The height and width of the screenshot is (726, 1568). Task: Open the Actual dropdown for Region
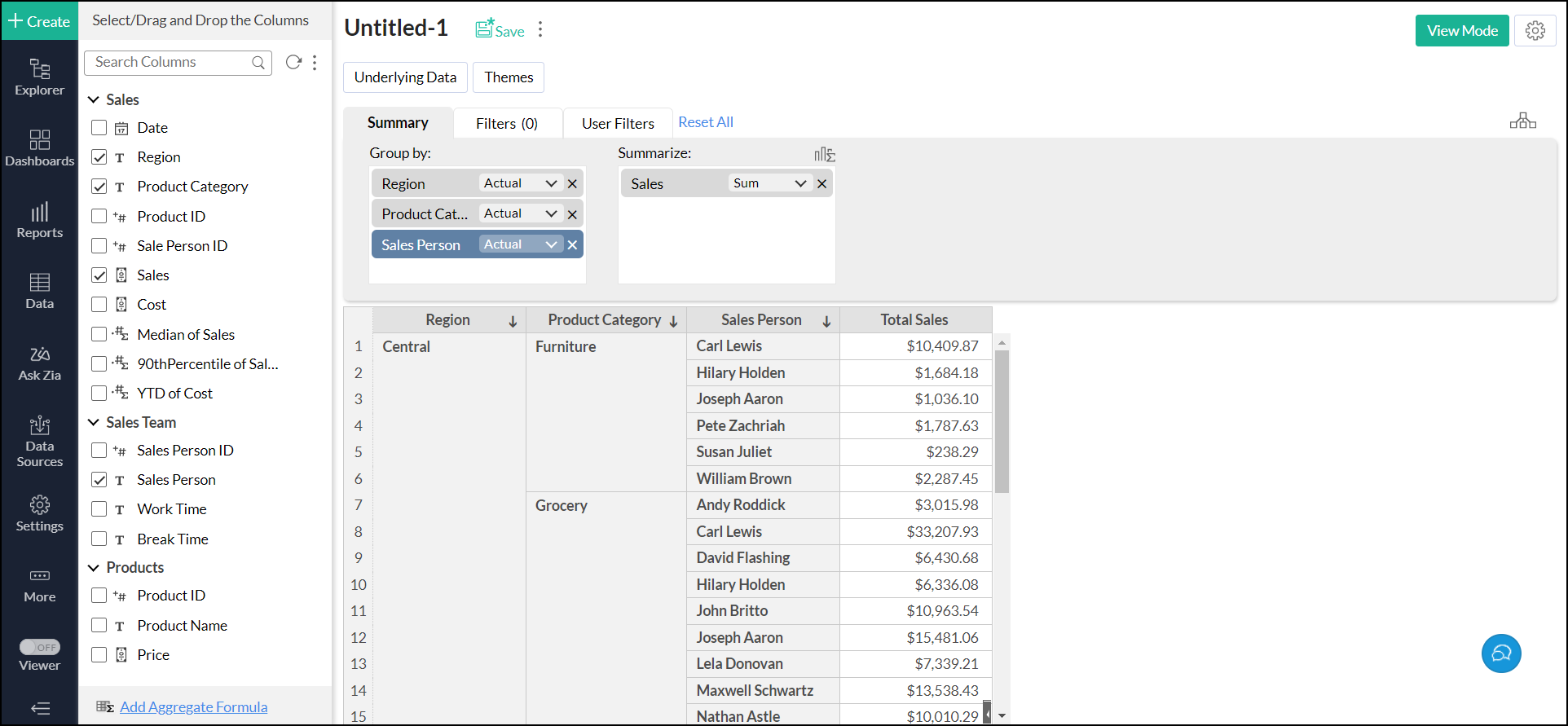(520, 183)
